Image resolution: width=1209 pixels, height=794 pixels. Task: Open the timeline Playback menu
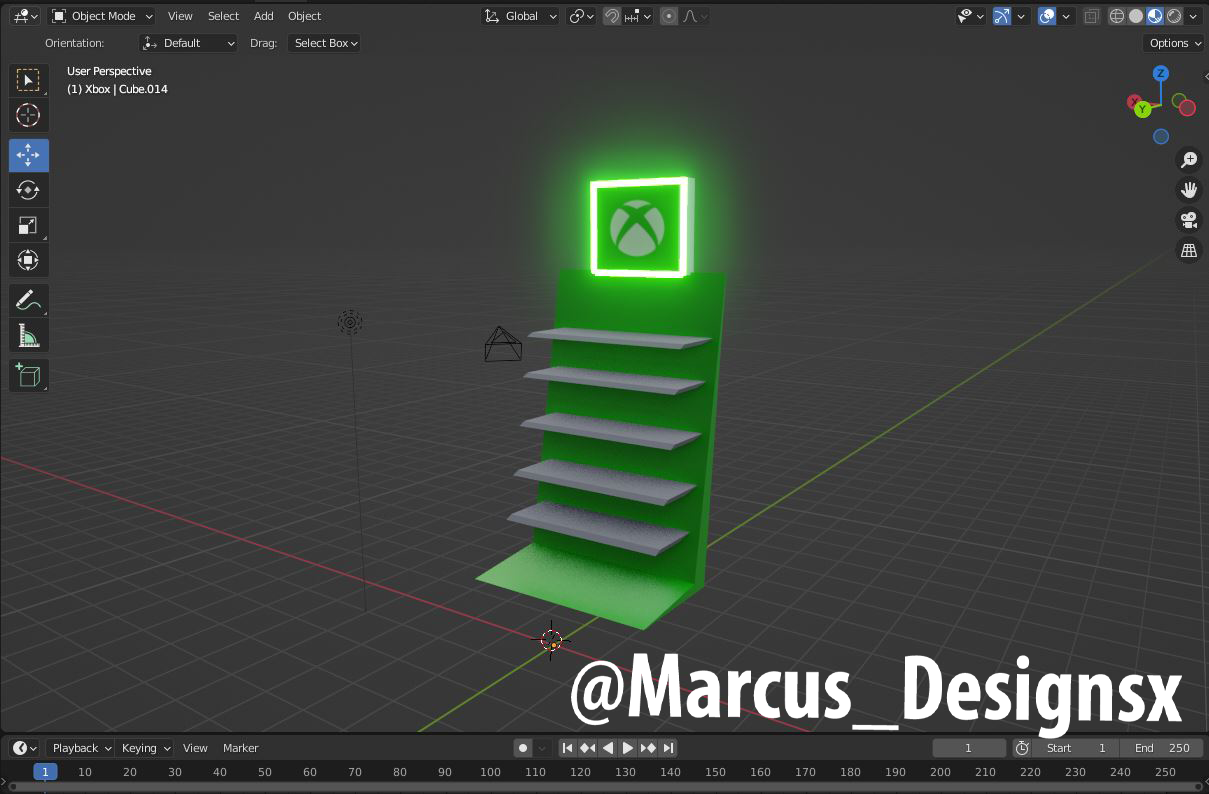click(80, 748)
